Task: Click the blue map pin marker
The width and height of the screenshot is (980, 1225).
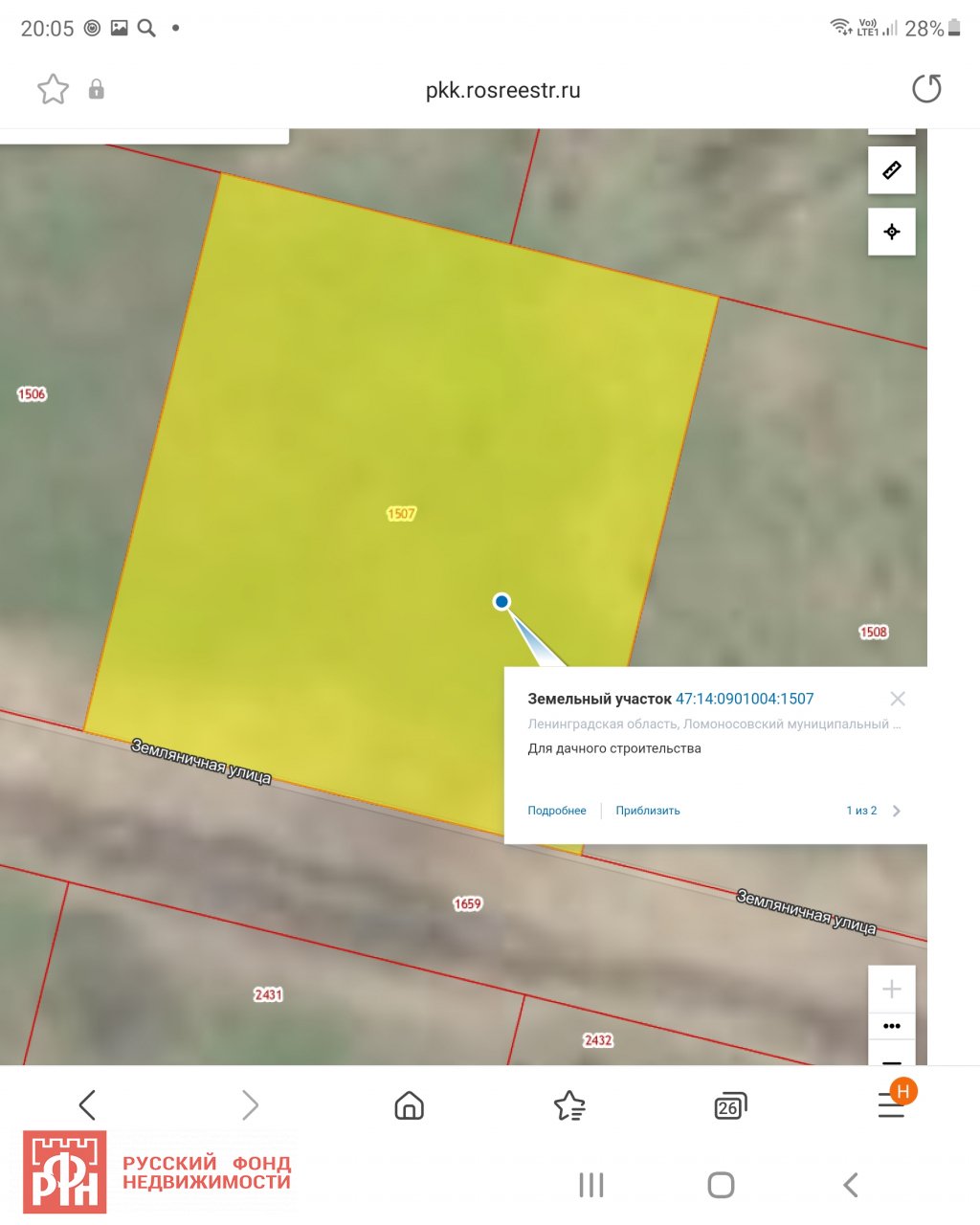Action: pos(501,602)
